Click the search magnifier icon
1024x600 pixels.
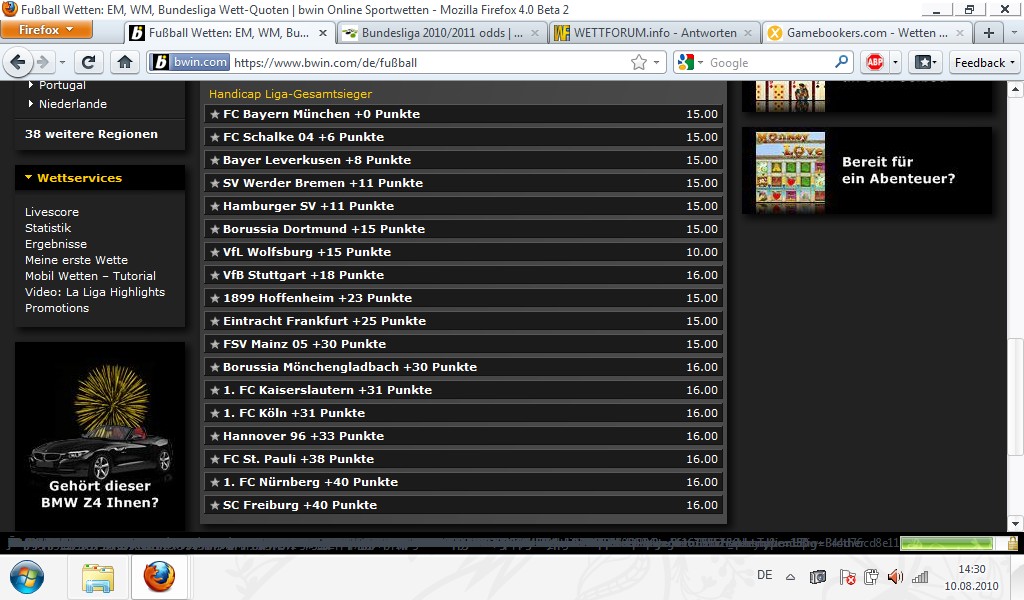[842, 62]
